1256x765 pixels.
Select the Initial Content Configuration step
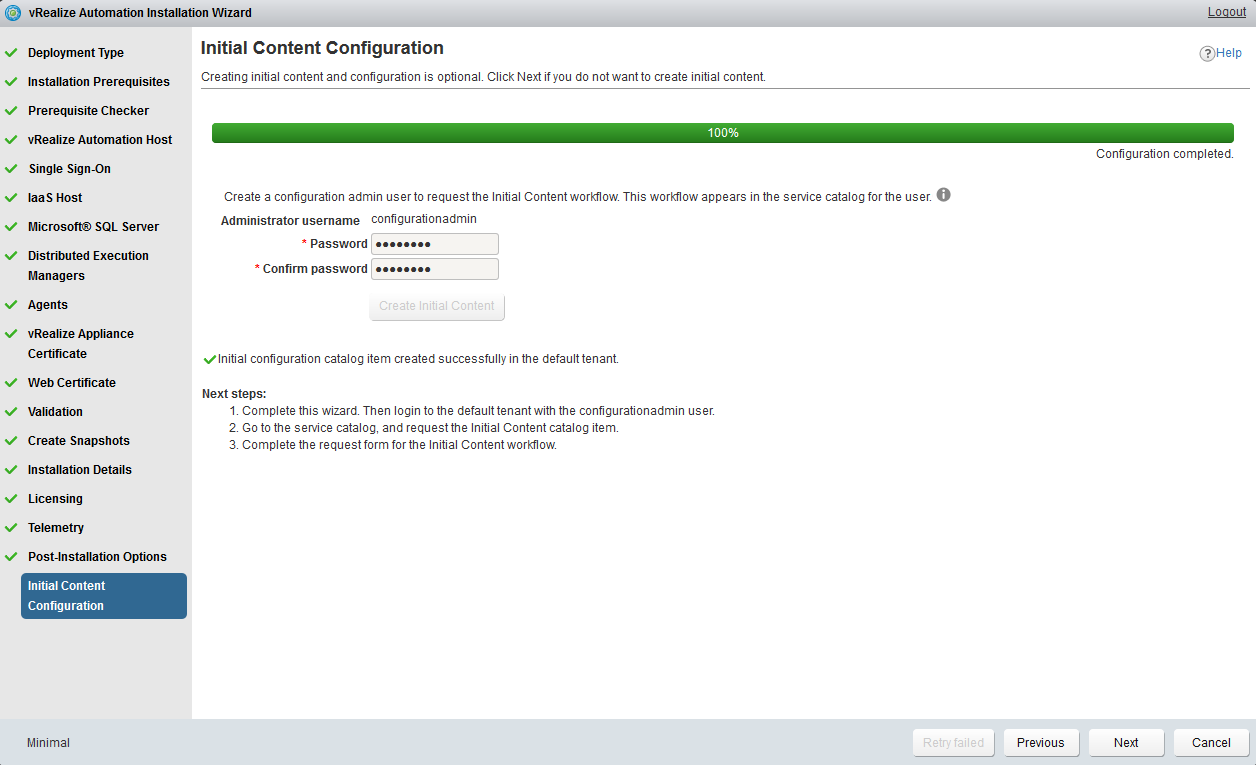click(x=103, y=596)
